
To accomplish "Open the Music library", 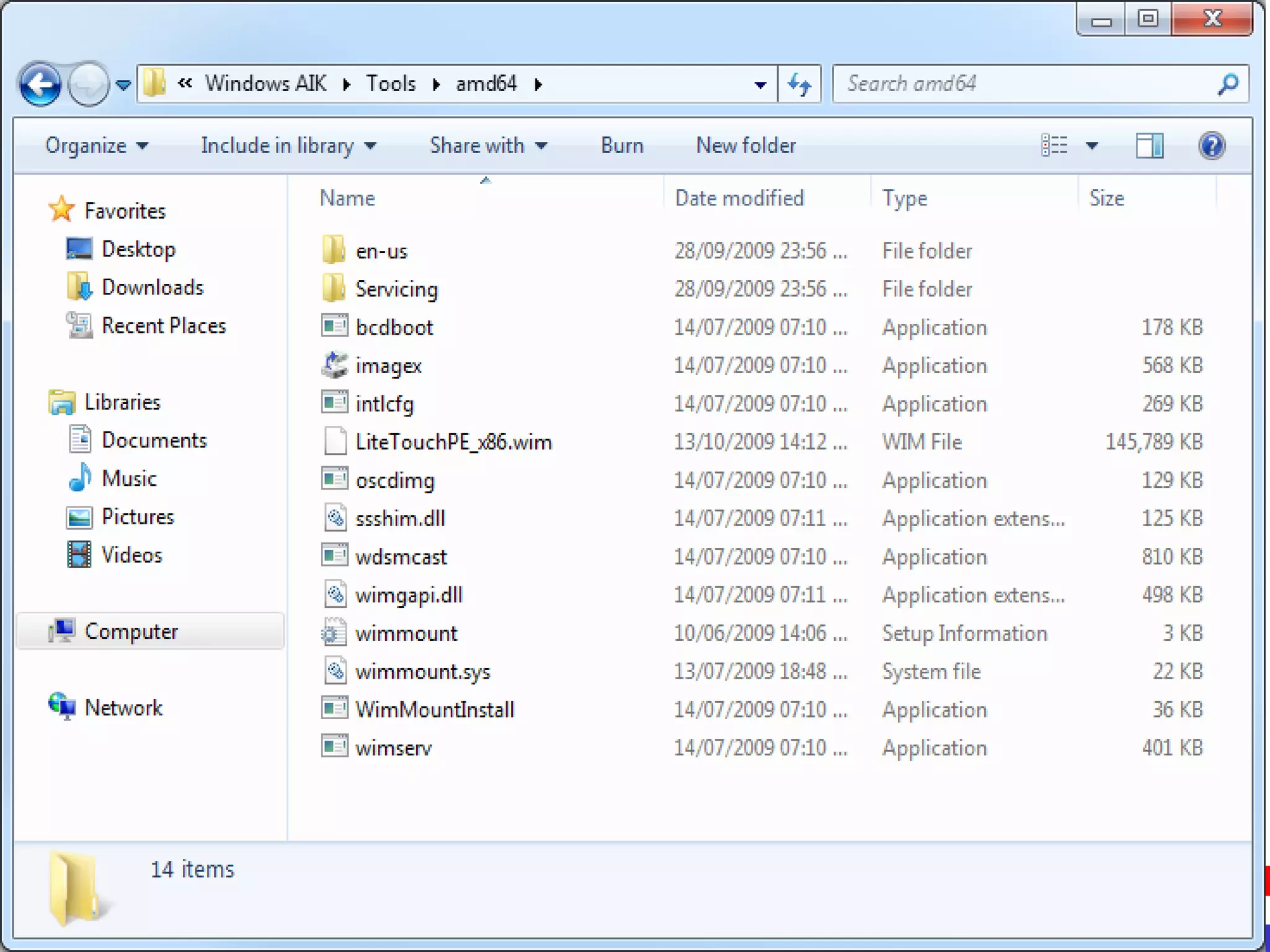I will [x=129, y=478].
